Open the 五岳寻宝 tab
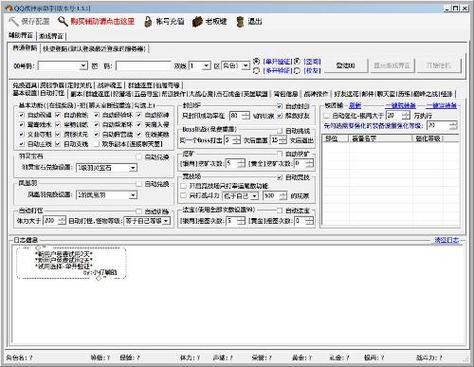This screenshot has height=367, width=474. (146, 94)
